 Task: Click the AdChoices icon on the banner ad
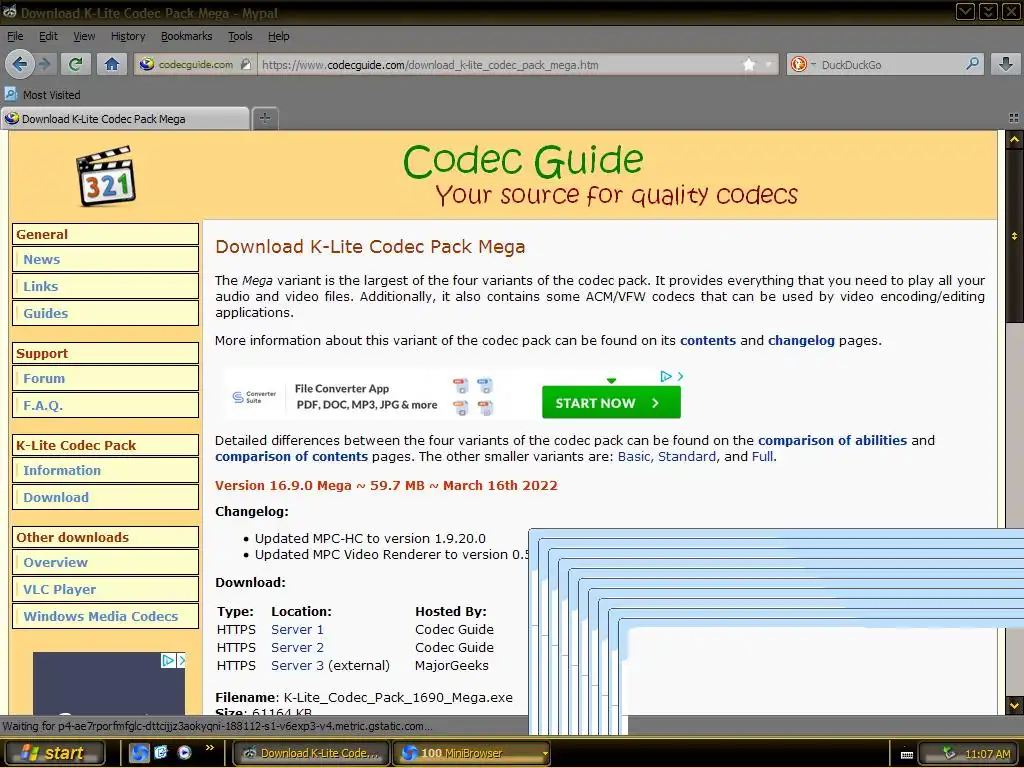[666, 376]
